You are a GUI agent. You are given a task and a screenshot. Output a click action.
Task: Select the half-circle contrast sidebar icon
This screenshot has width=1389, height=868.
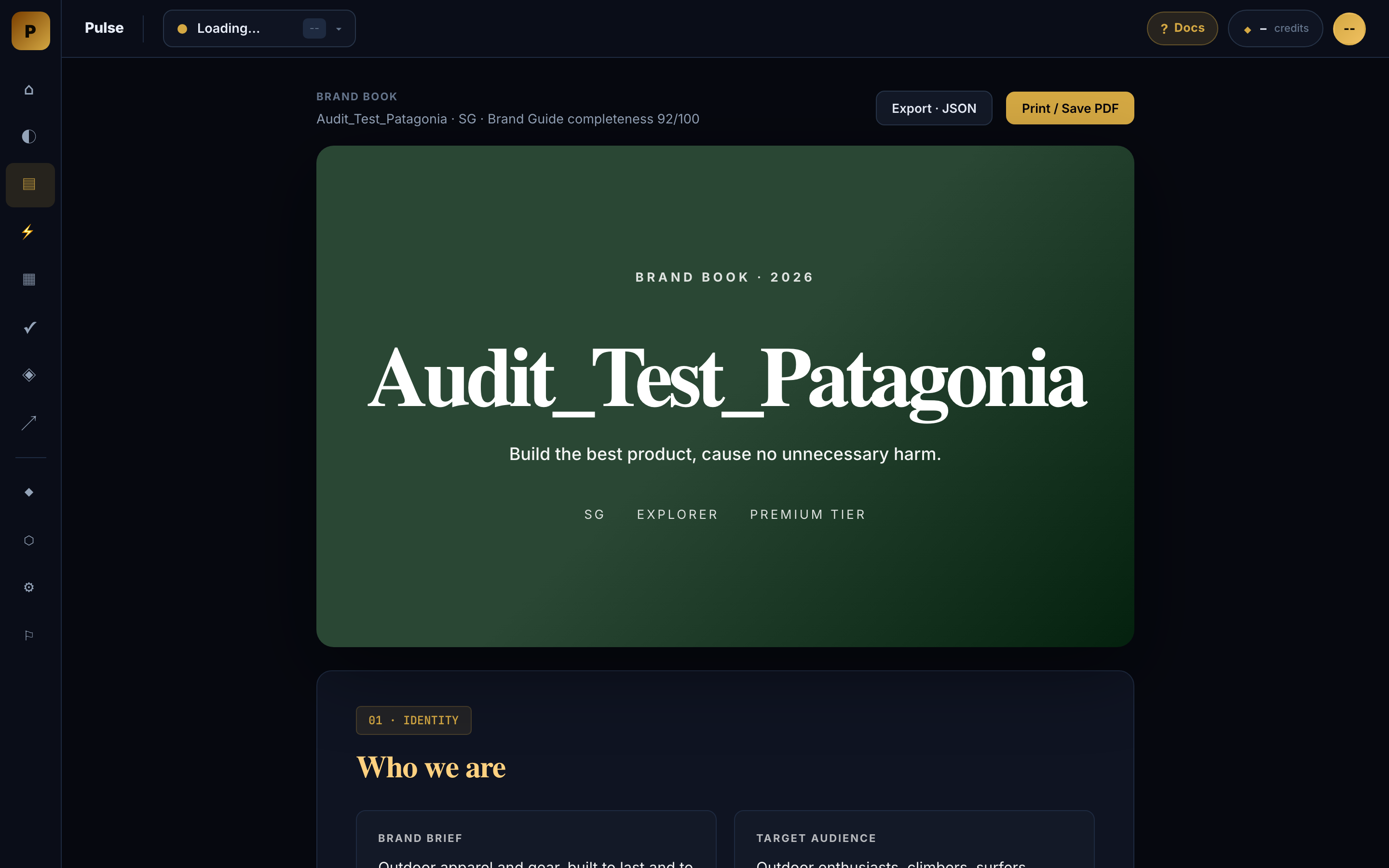29,136
